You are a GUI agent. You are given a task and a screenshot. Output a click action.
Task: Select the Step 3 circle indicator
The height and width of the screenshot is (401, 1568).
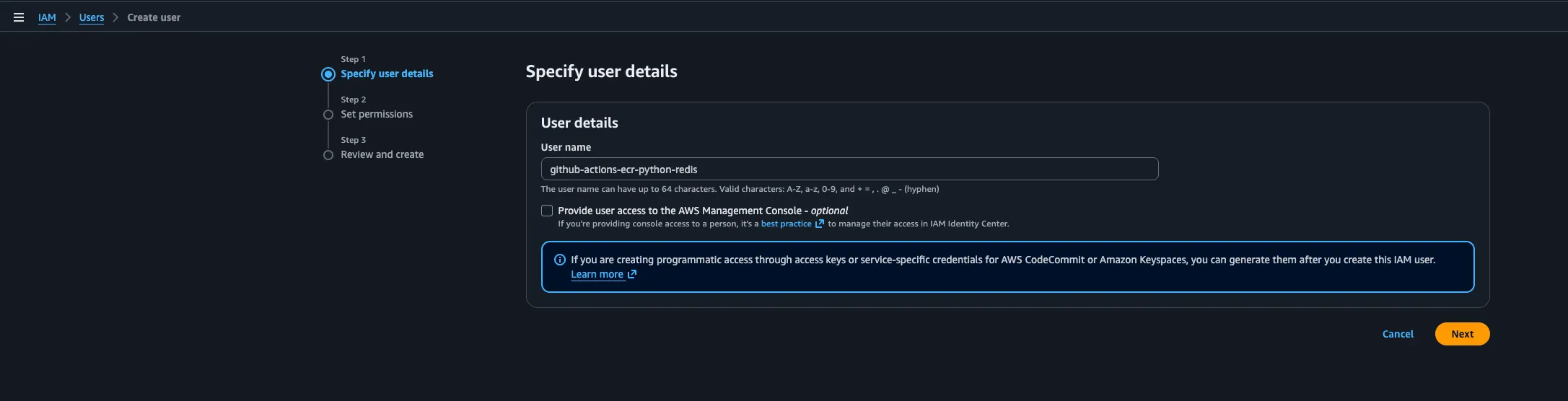pos(328,155)
